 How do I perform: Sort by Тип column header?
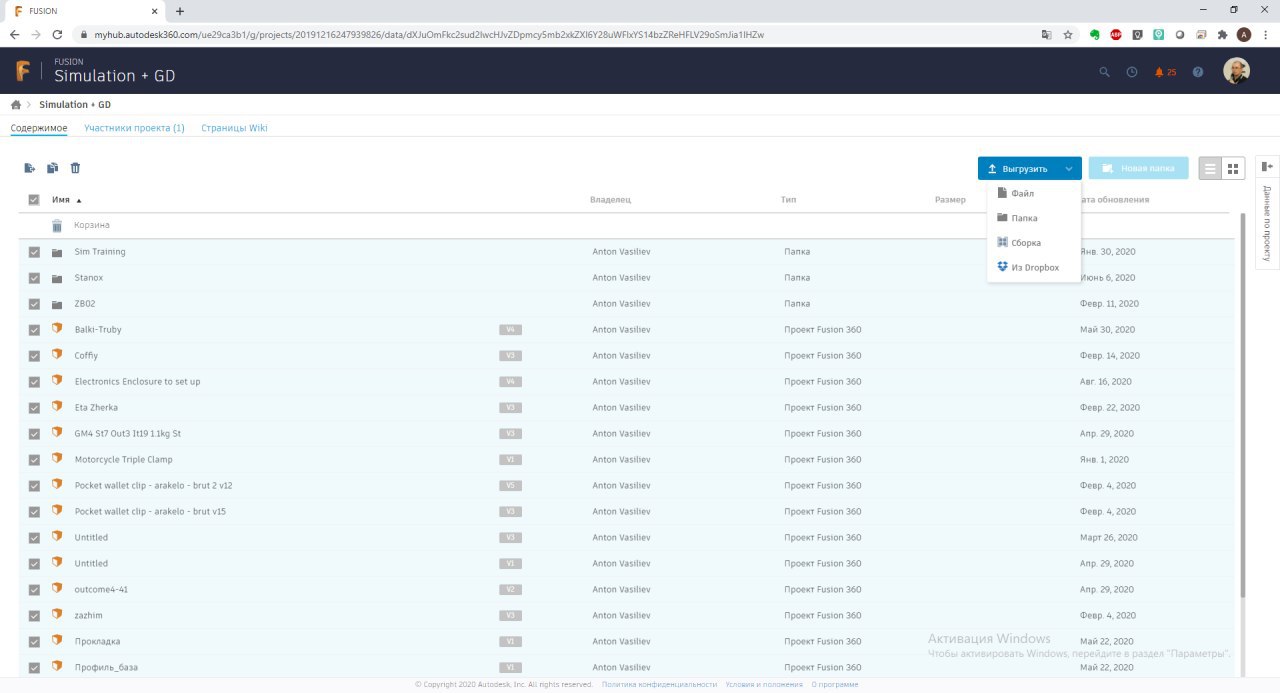(x=788, y=200)
